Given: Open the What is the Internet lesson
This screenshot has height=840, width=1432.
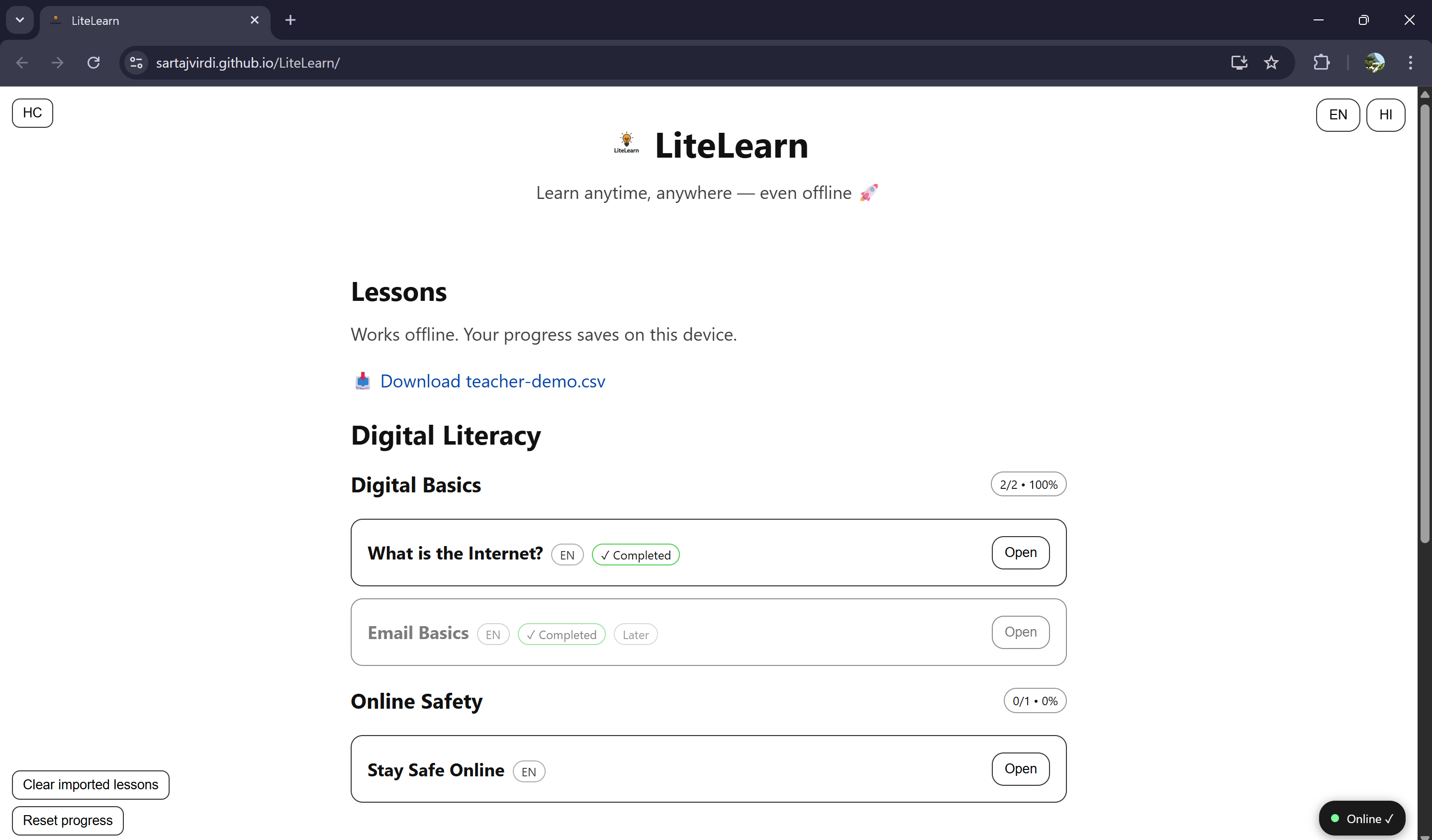Looking at the screenshot, I should coord(1020,552).
